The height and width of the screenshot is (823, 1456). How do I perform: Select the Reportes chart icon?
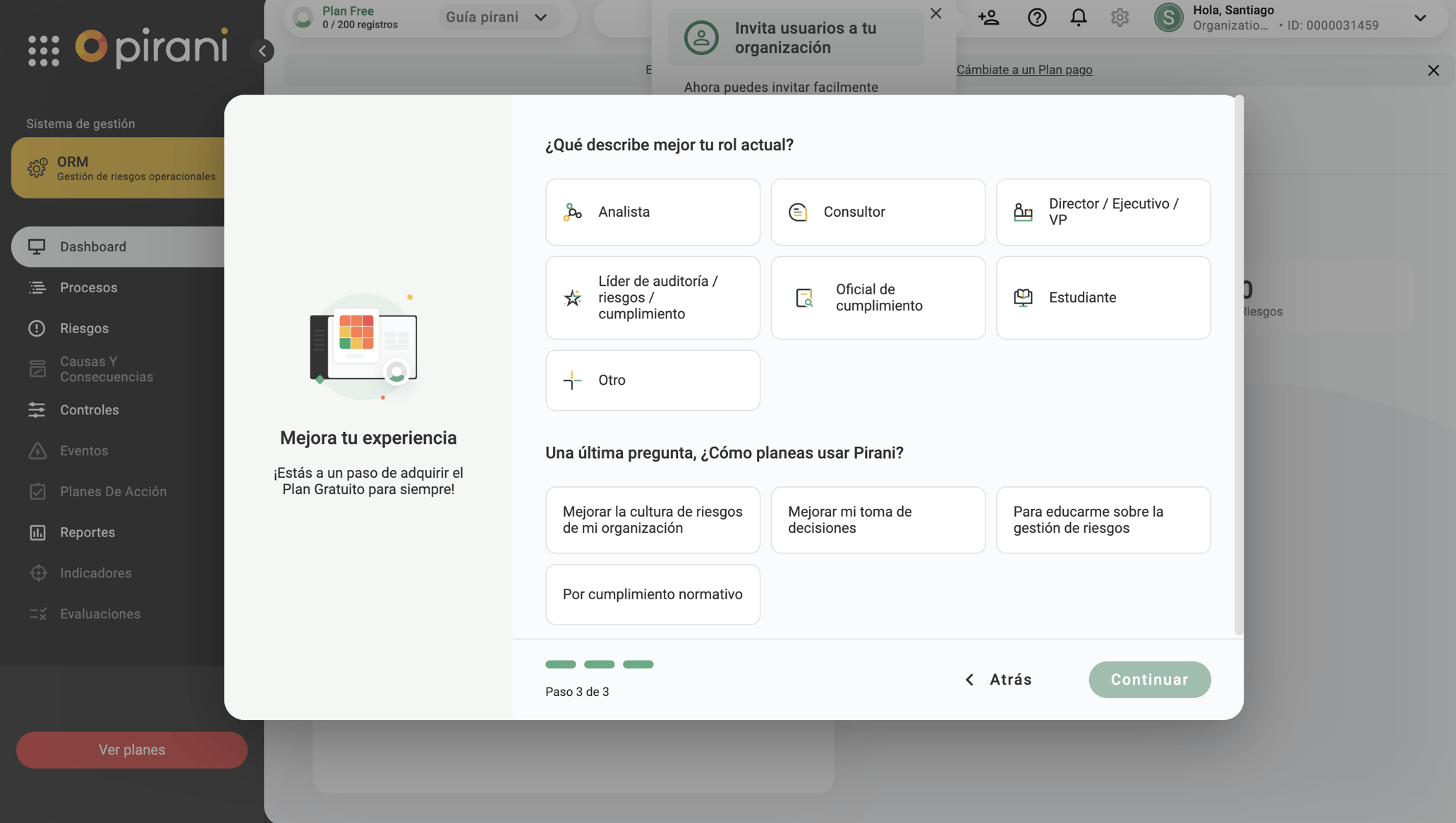(38, 532)
